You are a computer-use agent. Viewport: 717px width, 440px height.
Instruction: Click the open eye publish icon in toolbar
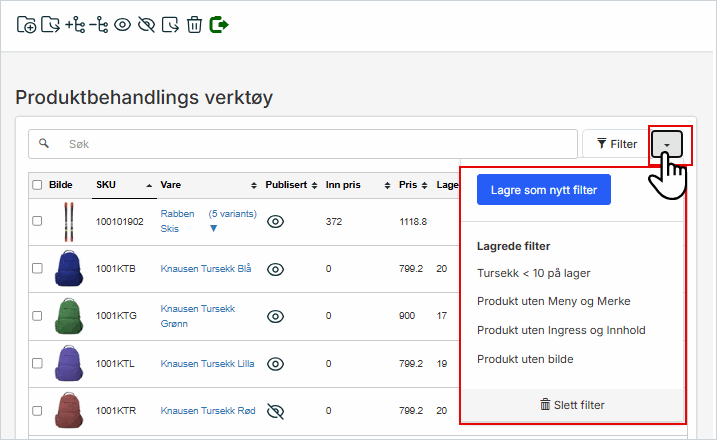[123, 25]
